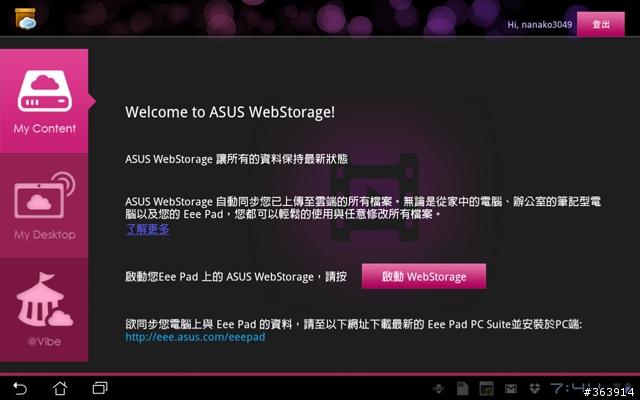Viewport: 640px width, 400px height.
Task: Open the eee.asus.com/eeepad link
Action: (x=195, y=337)
